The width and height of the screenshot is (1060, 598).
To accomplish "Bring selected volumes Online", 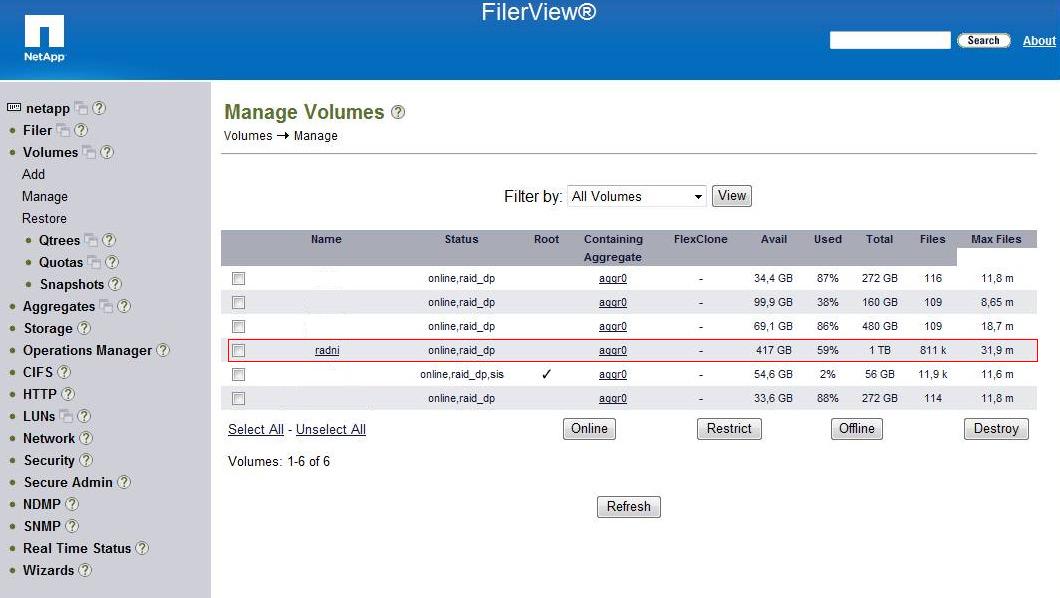I will coord(589,429).
